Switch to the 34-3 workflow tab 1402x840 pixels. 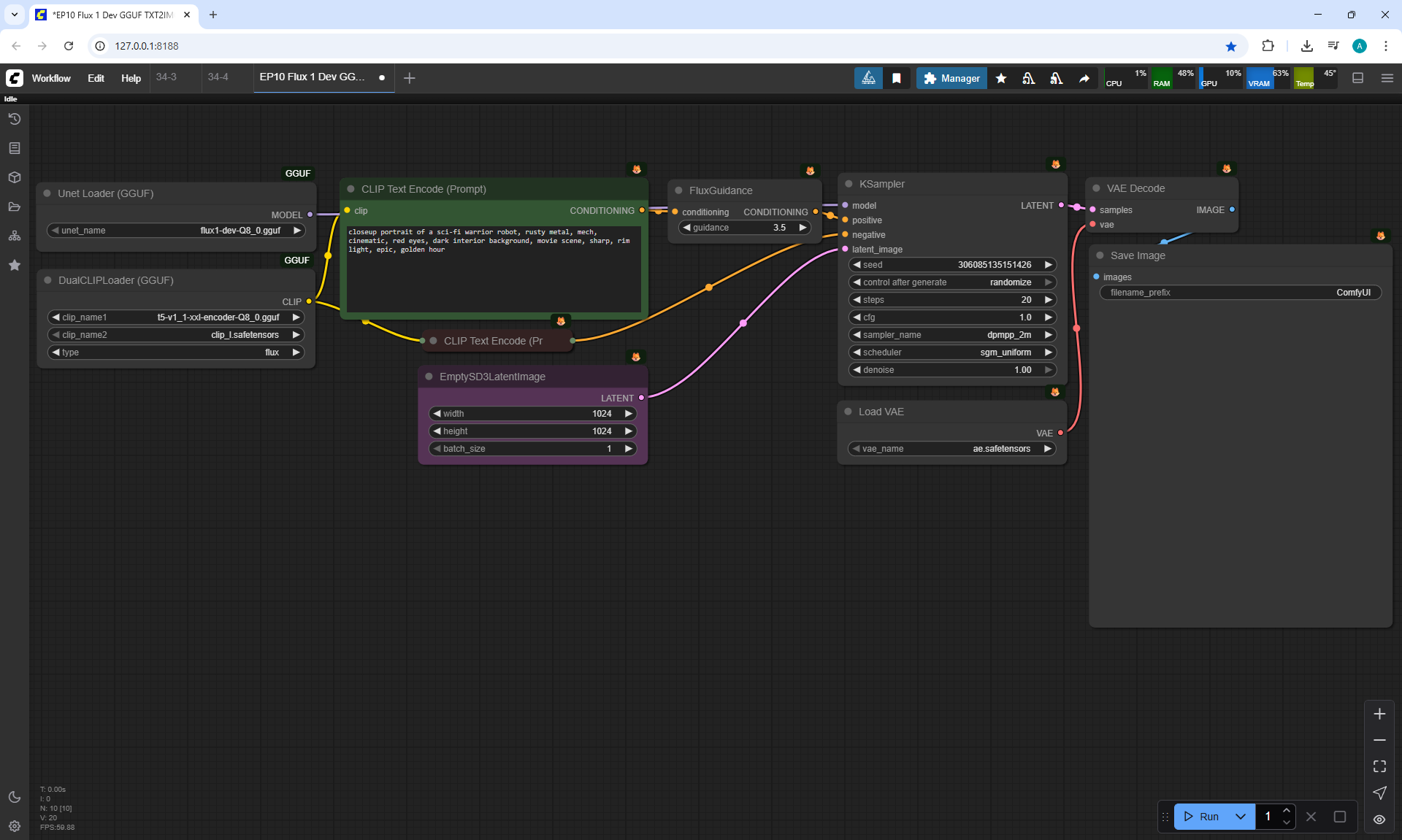click(166, 77)
